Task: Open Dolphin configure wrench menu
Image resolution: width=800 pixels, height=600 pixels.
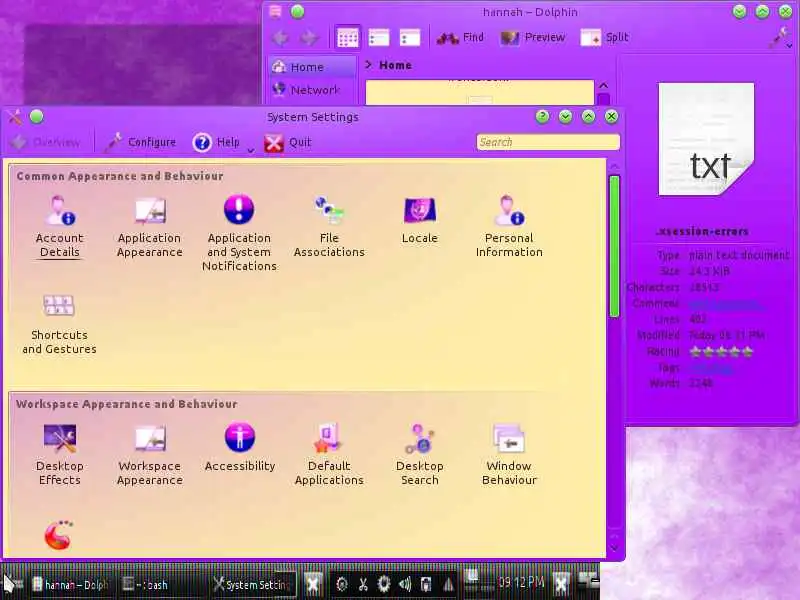Action: point(781,38)
